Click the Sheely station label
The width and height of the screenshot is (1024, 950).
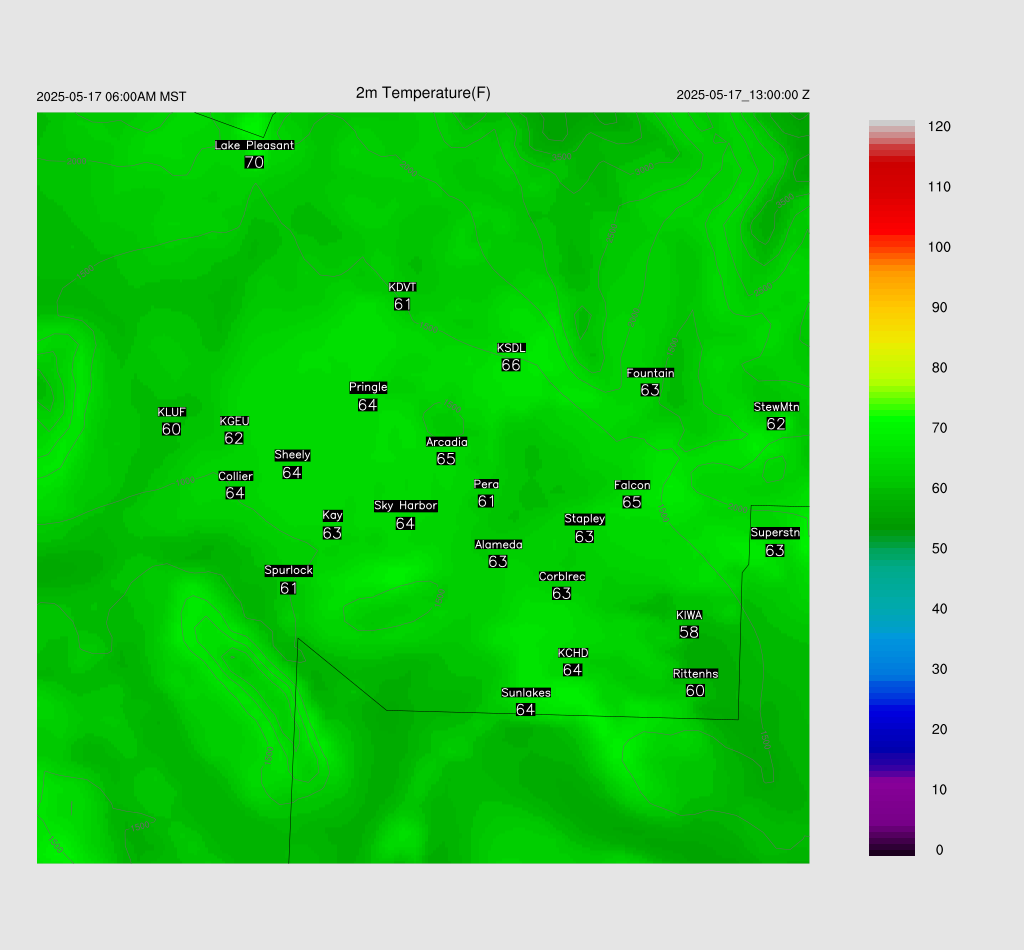(293, 455)
